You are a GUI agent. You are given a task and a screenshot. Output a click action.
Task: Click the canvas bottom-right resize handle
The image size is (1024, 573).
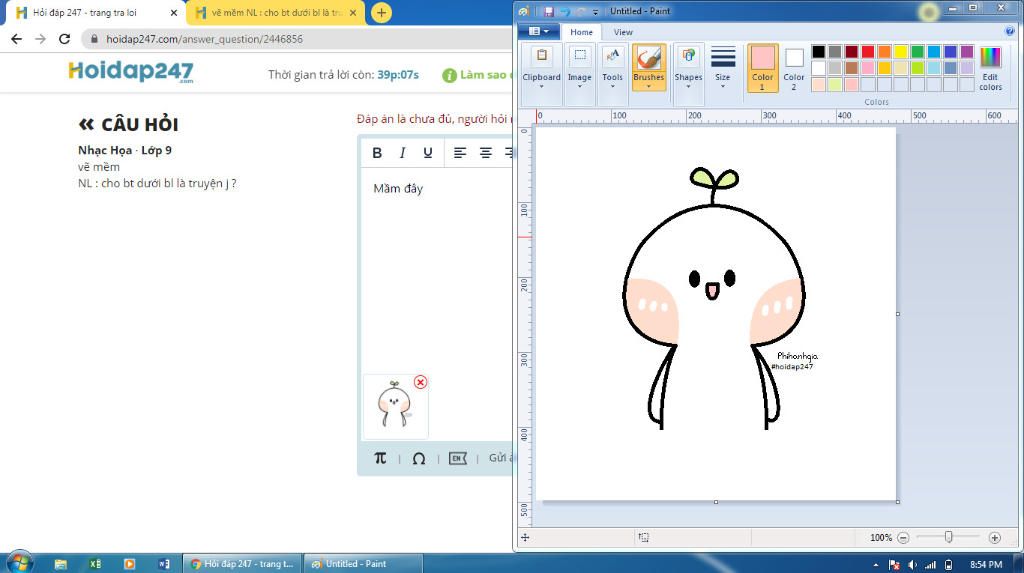[898, 502]
